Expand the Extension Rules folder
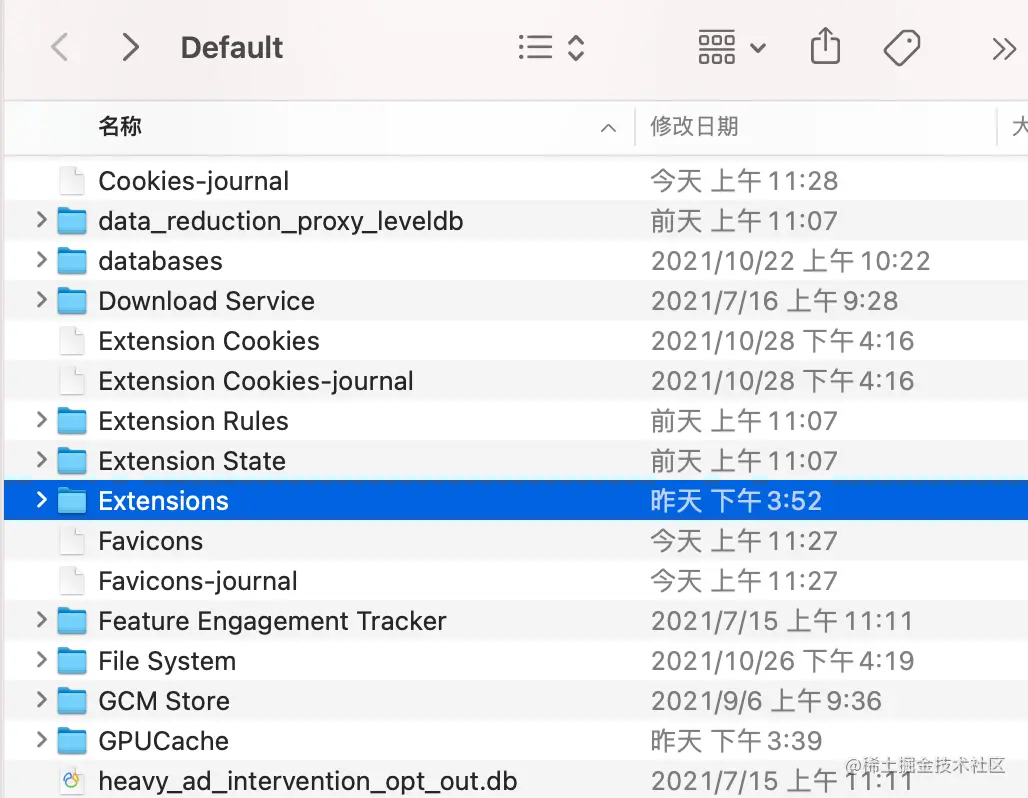1028x798 pixels. [x=41, y=420]
